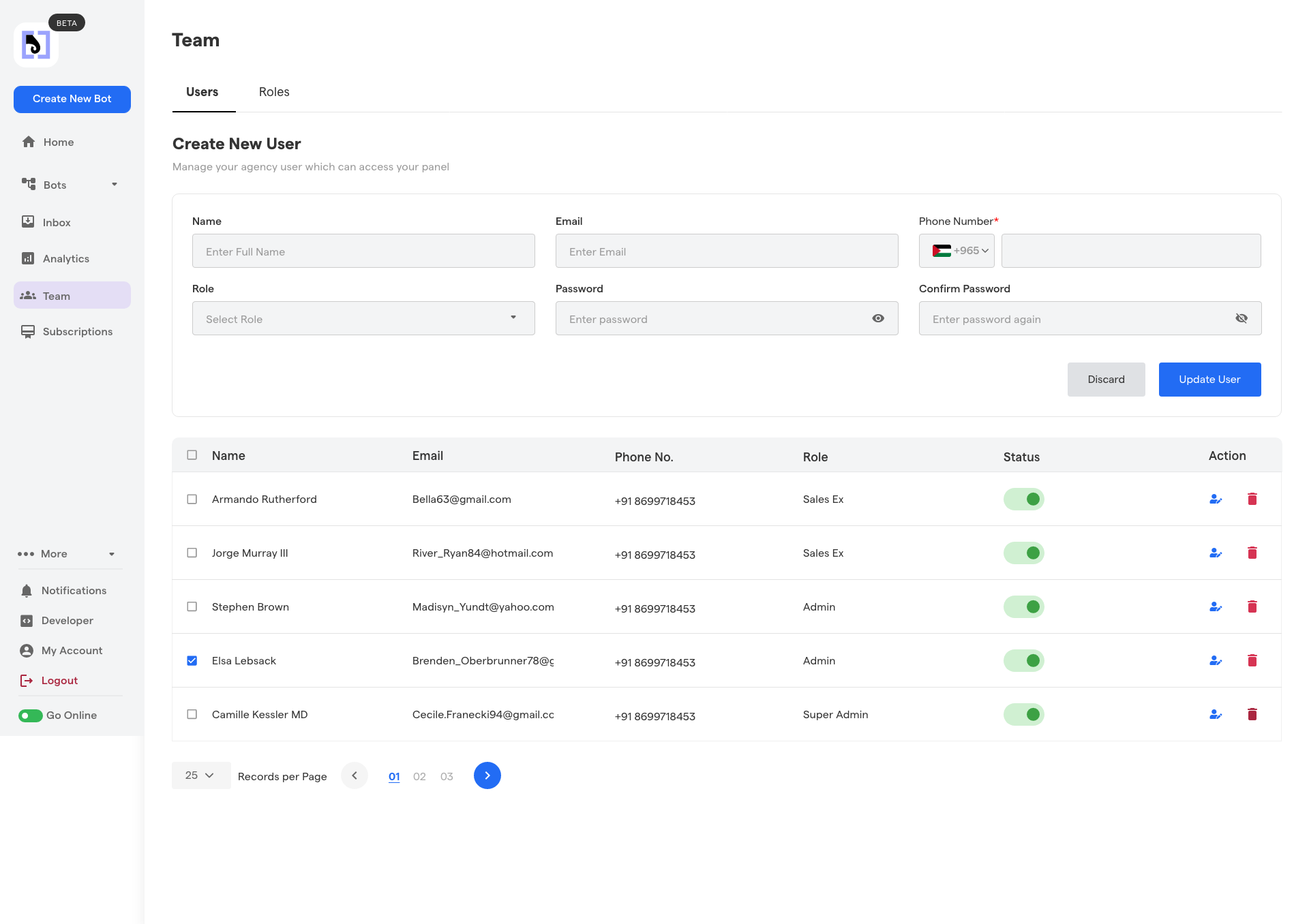Focus the Enter password field
The width and height of the screenshot is (1309, 924).
(727, 318)
